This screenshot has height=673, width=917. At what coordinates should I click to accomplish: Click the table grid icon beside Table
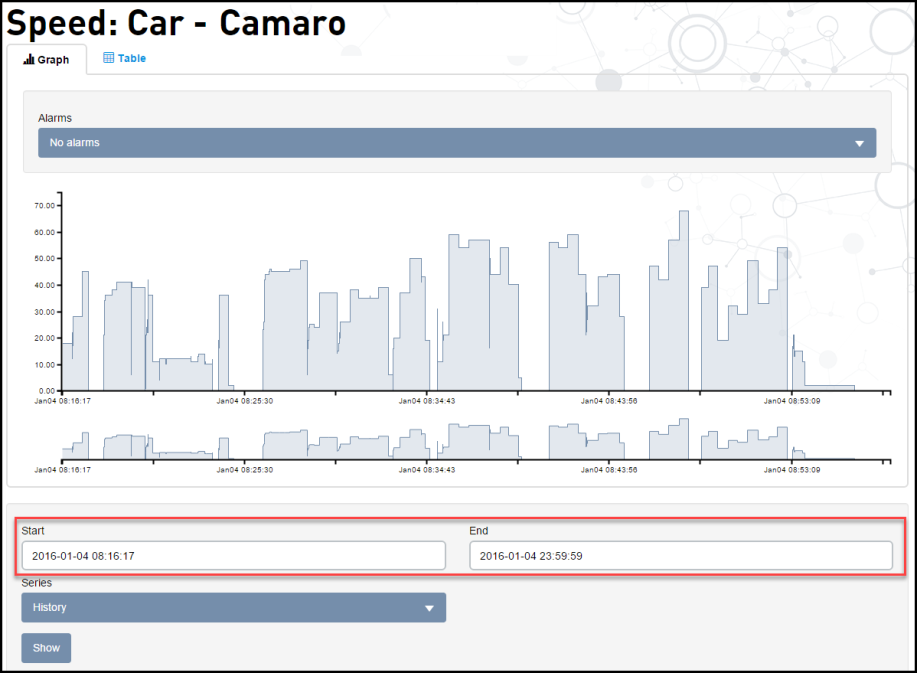(109, 57)
